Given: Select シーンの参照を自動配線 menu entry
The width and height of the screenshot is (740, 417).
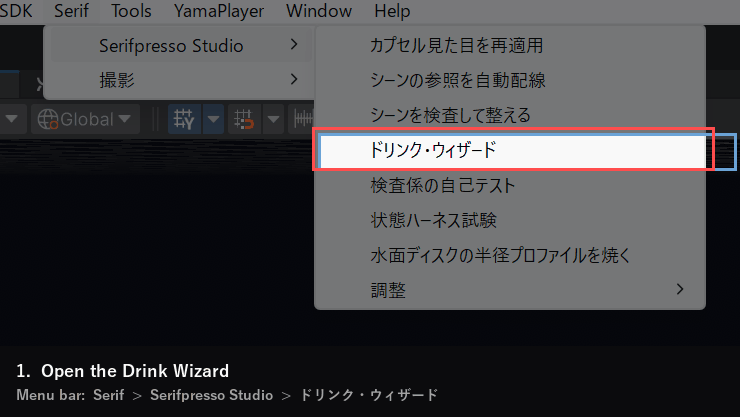Looking at the screenshot, I should click(510, 80).
